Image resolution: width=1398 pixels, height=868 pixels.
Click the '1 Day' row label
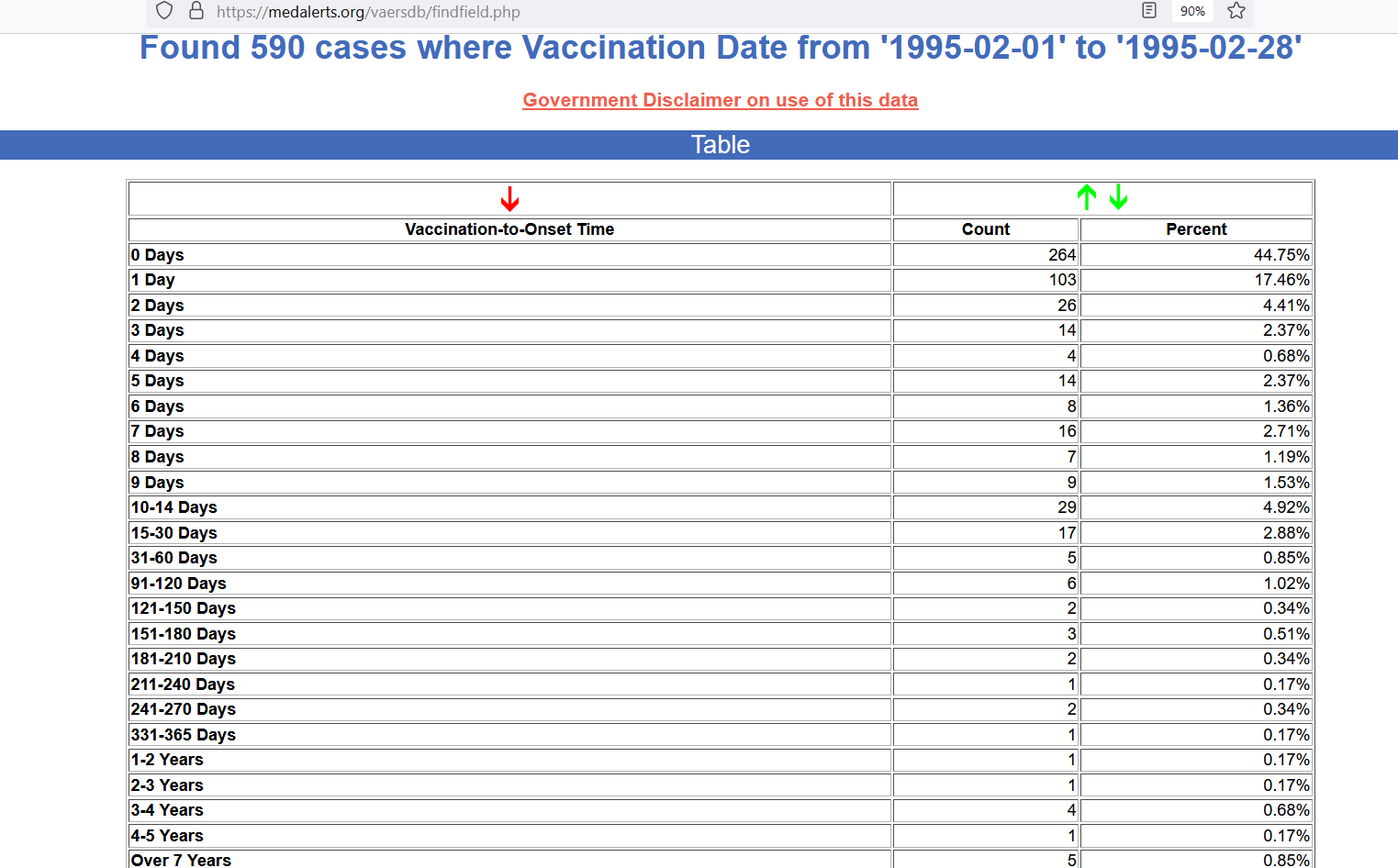[x=153, y=280]
